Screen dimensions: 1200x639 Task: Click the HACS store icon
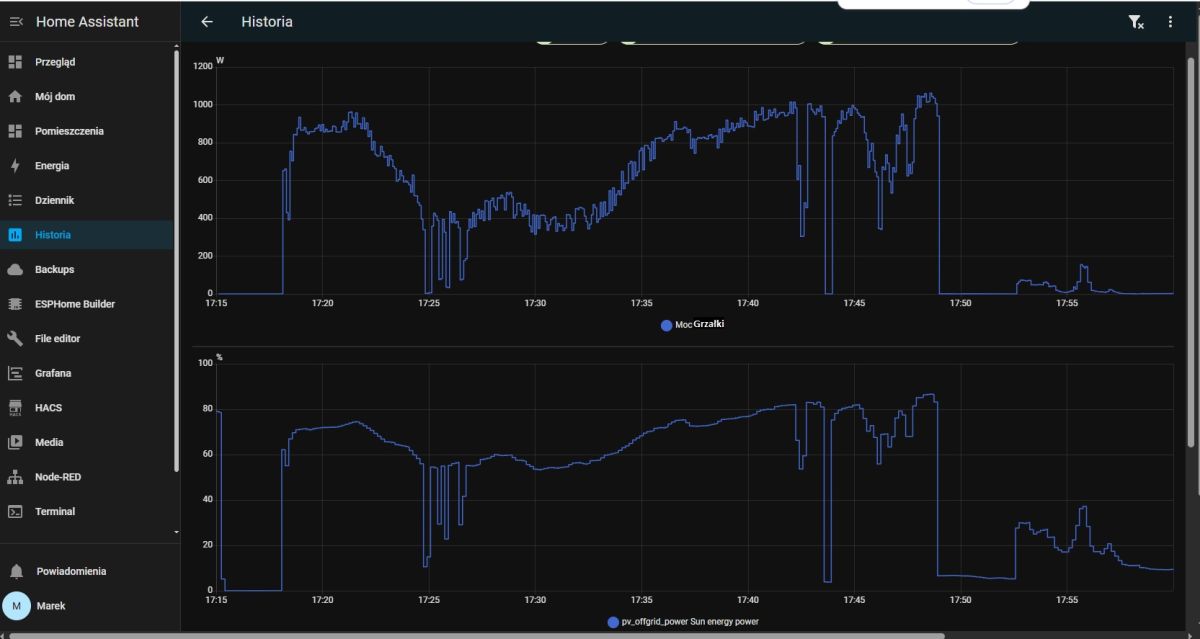click(x=15, y=408)
